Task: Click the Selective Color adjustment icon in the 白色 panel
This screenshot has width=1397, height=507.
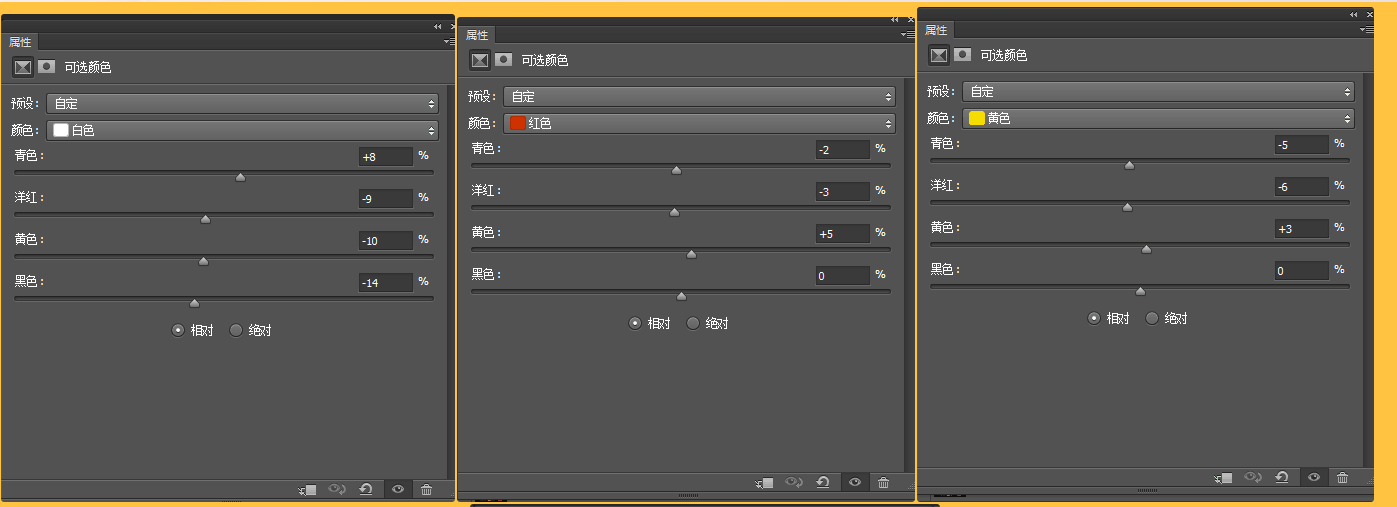Action: click(x=22, y=67)
